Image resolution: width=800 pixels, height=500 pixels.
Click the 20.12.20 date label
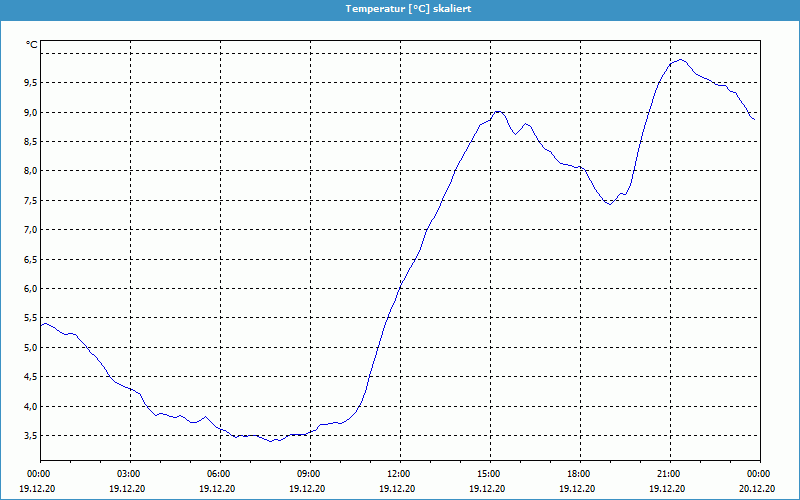click(758, 489)
